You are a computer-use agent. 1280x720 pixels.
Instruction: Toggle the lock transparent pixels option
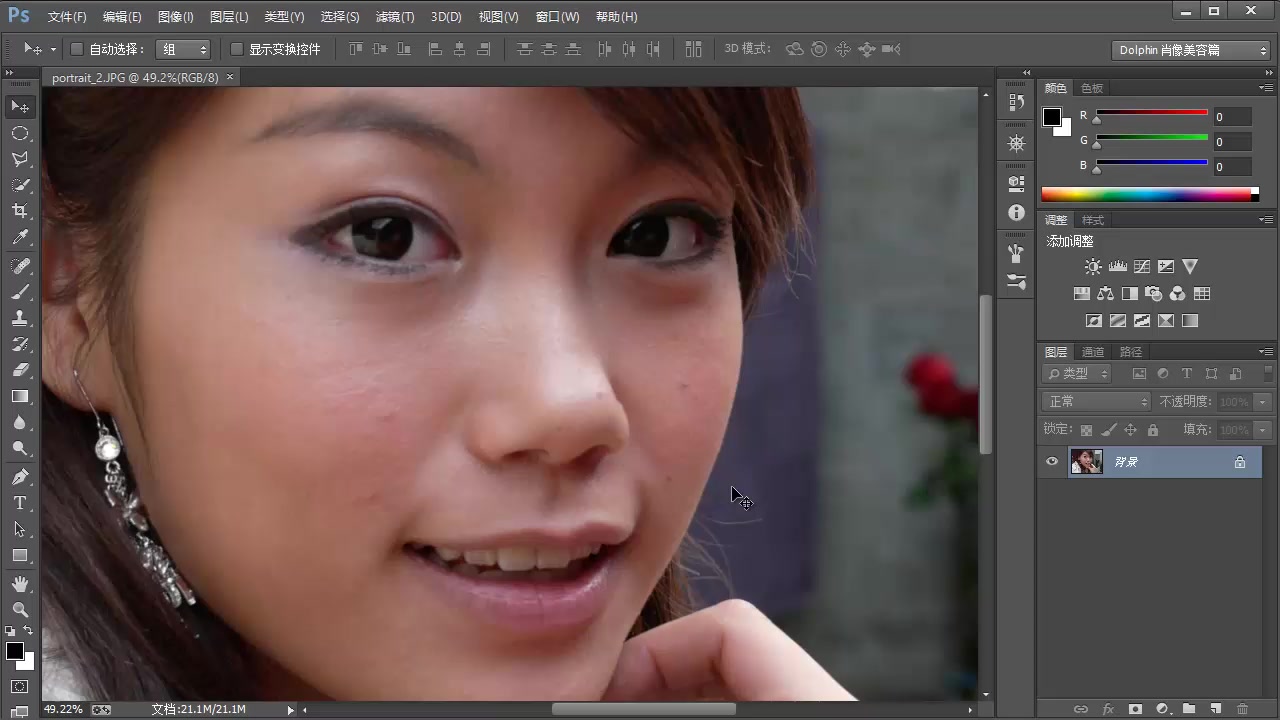pos(1086,430)
